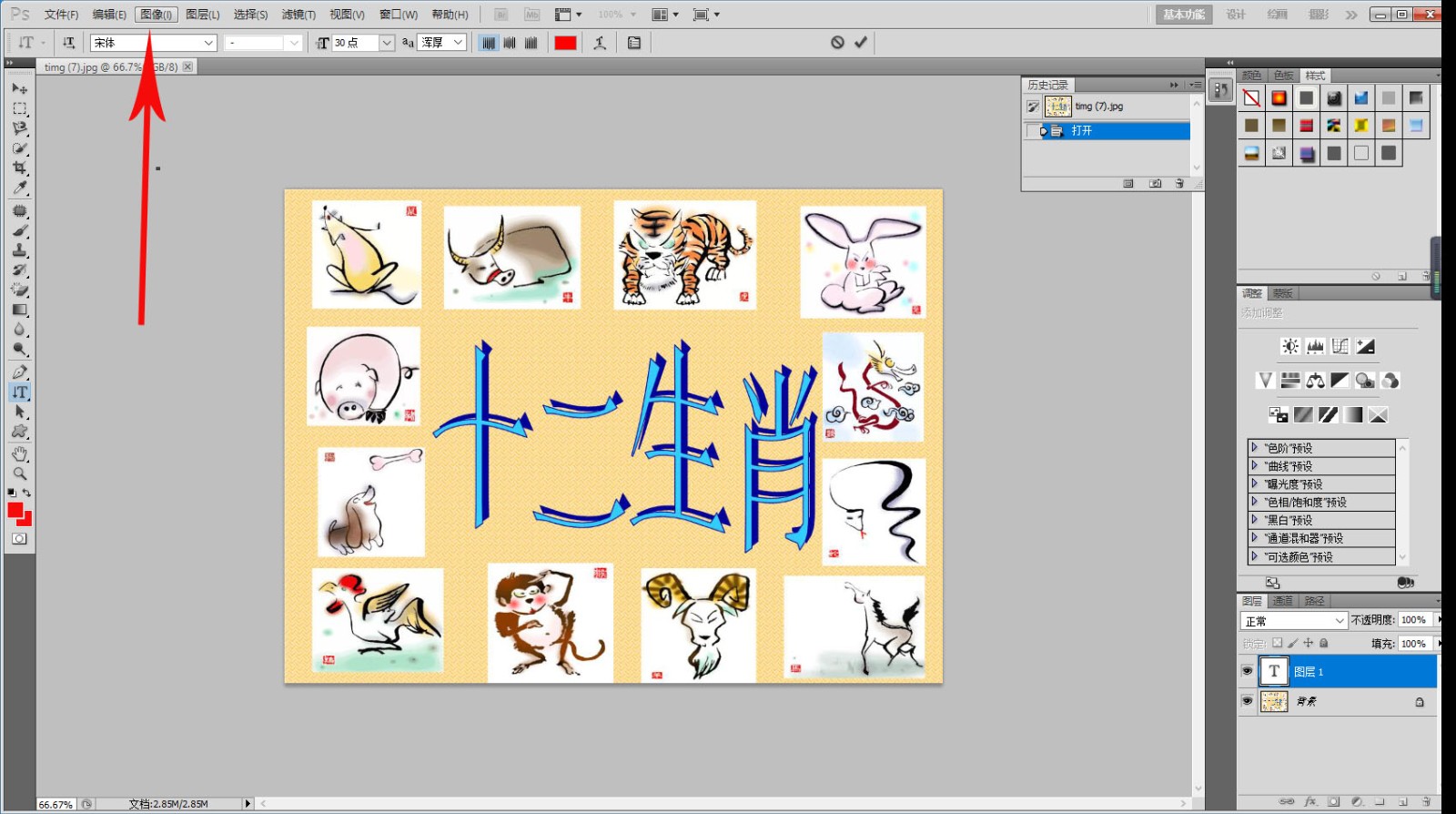Click the red text color swatch
1456x814 pixels.
(566, 43)
